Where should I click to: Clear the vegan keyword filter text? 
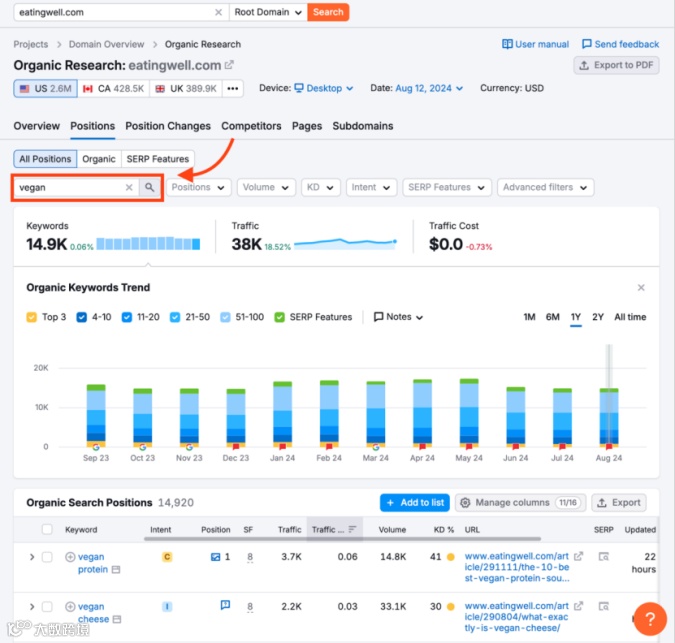129,187
